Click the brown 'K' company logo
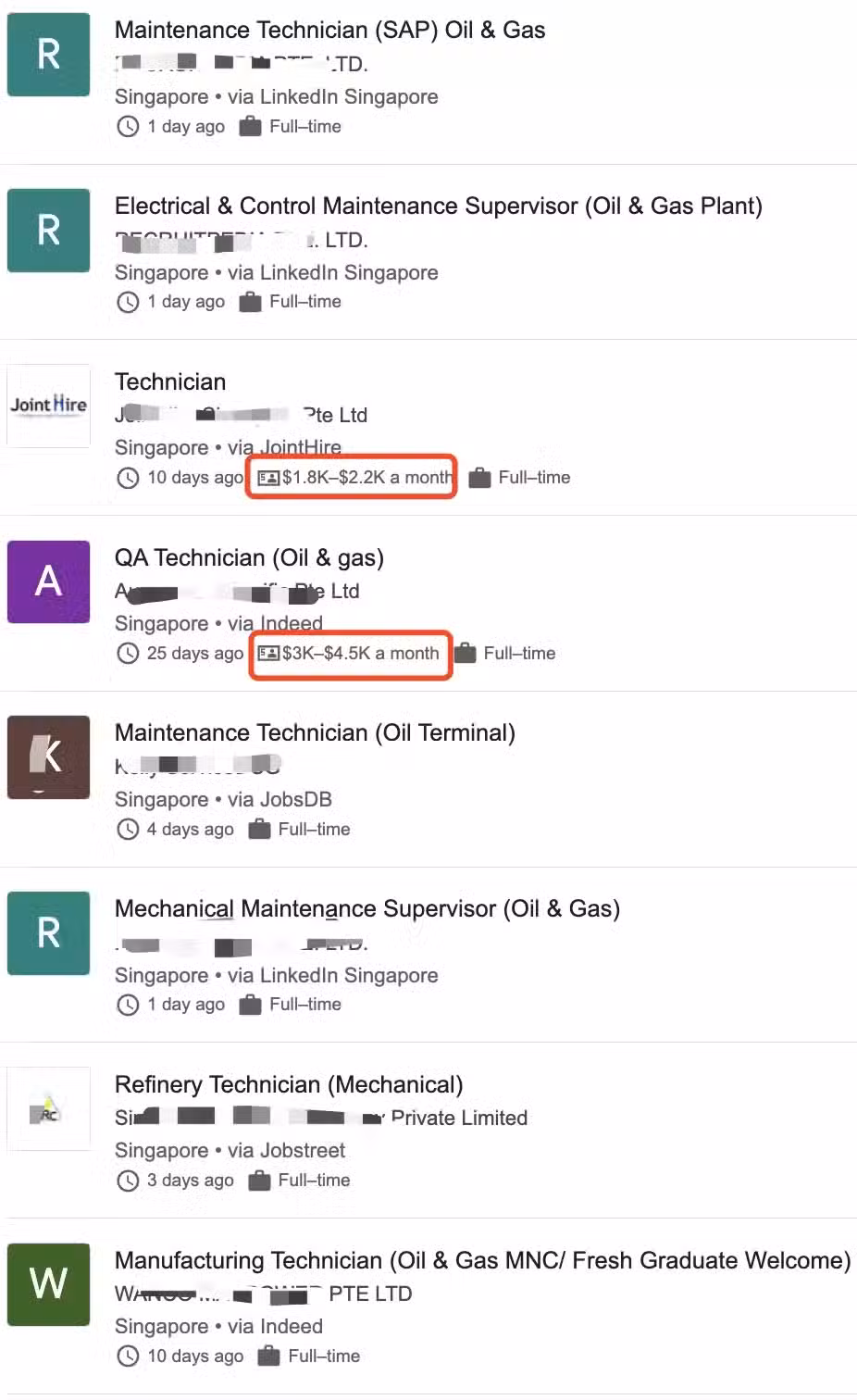This screenshot has height=1400, width=857. pos(49,756)
